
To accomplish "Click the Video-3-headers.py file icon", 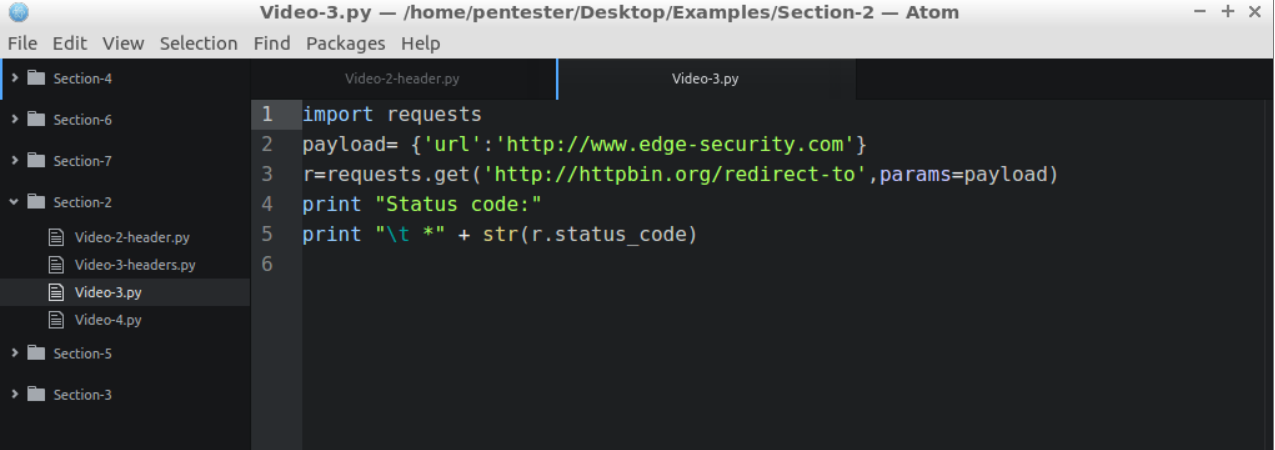I will (x=57, y=265).
